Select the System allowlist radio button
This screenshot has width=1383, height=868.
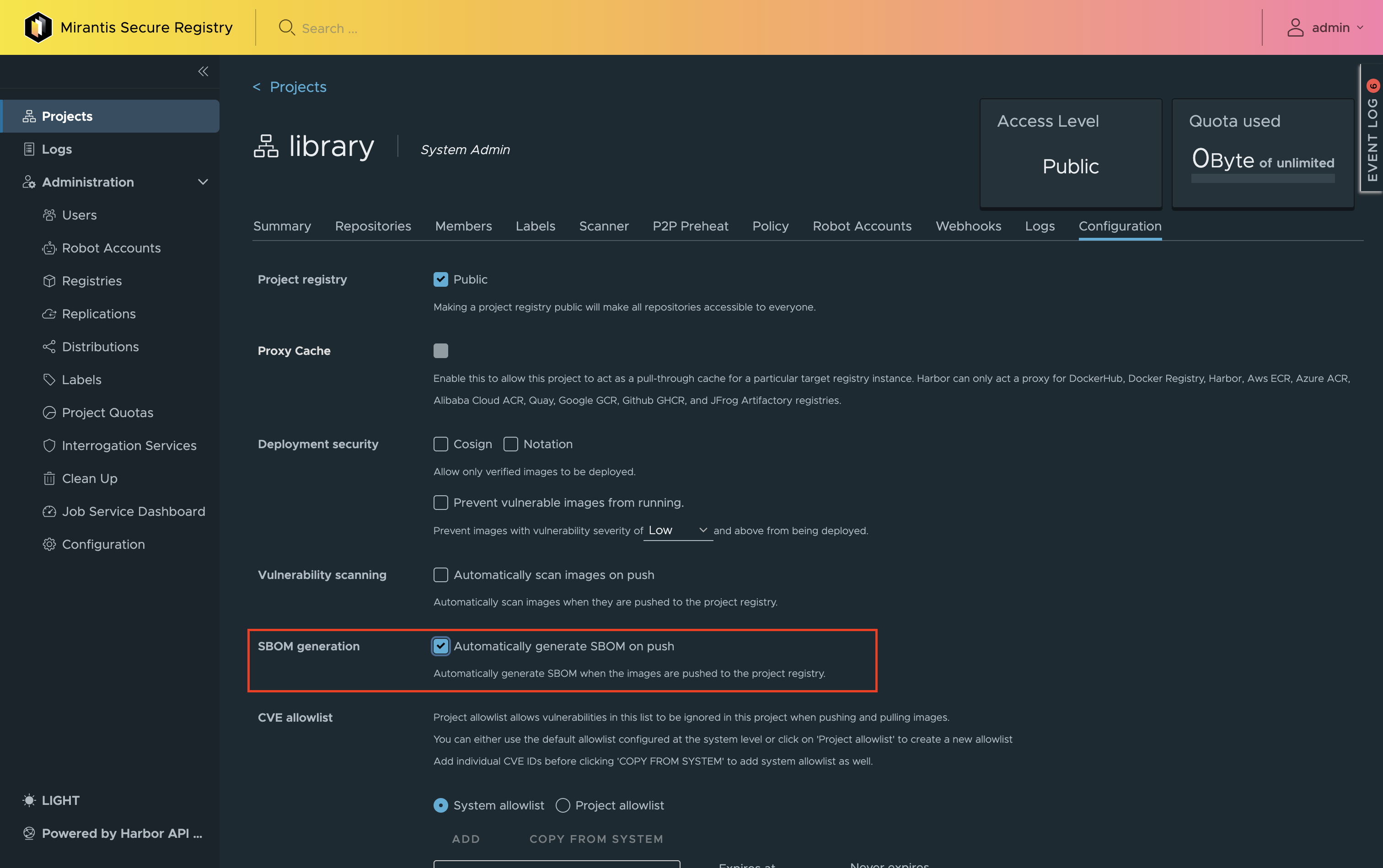click(440, 805)
